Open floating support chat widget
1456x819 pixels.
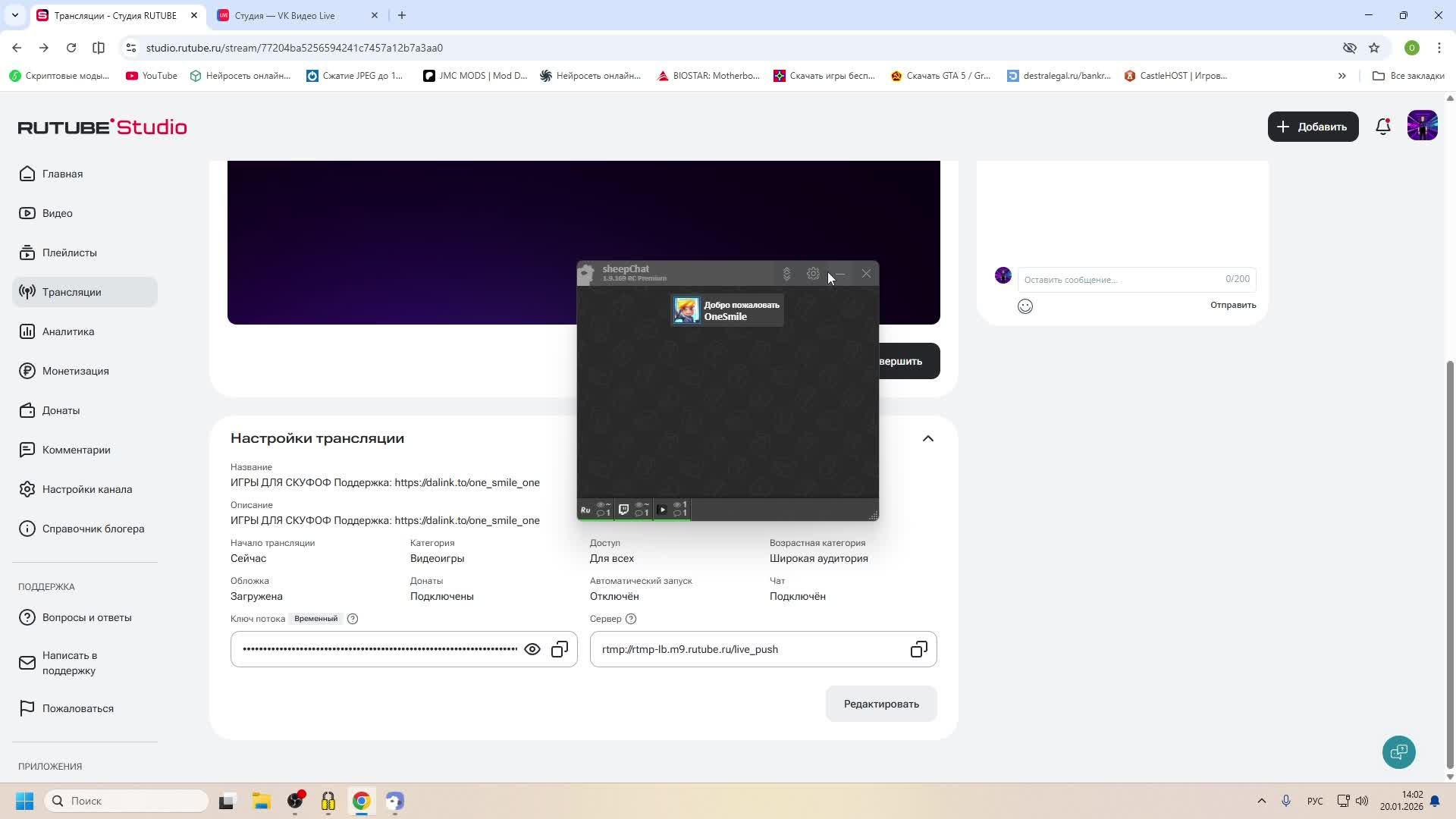pos(1398,752)
